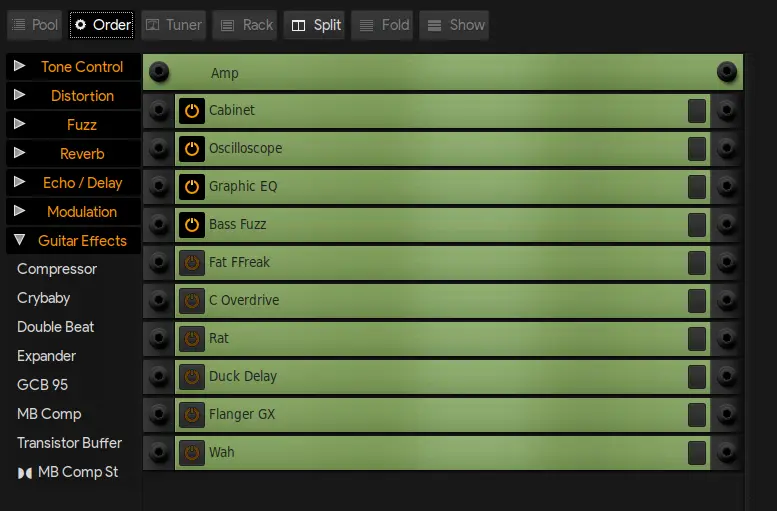Screen dimensions: 777x511
Task: Switch to the Rack view
Action: tap(245, 25)
